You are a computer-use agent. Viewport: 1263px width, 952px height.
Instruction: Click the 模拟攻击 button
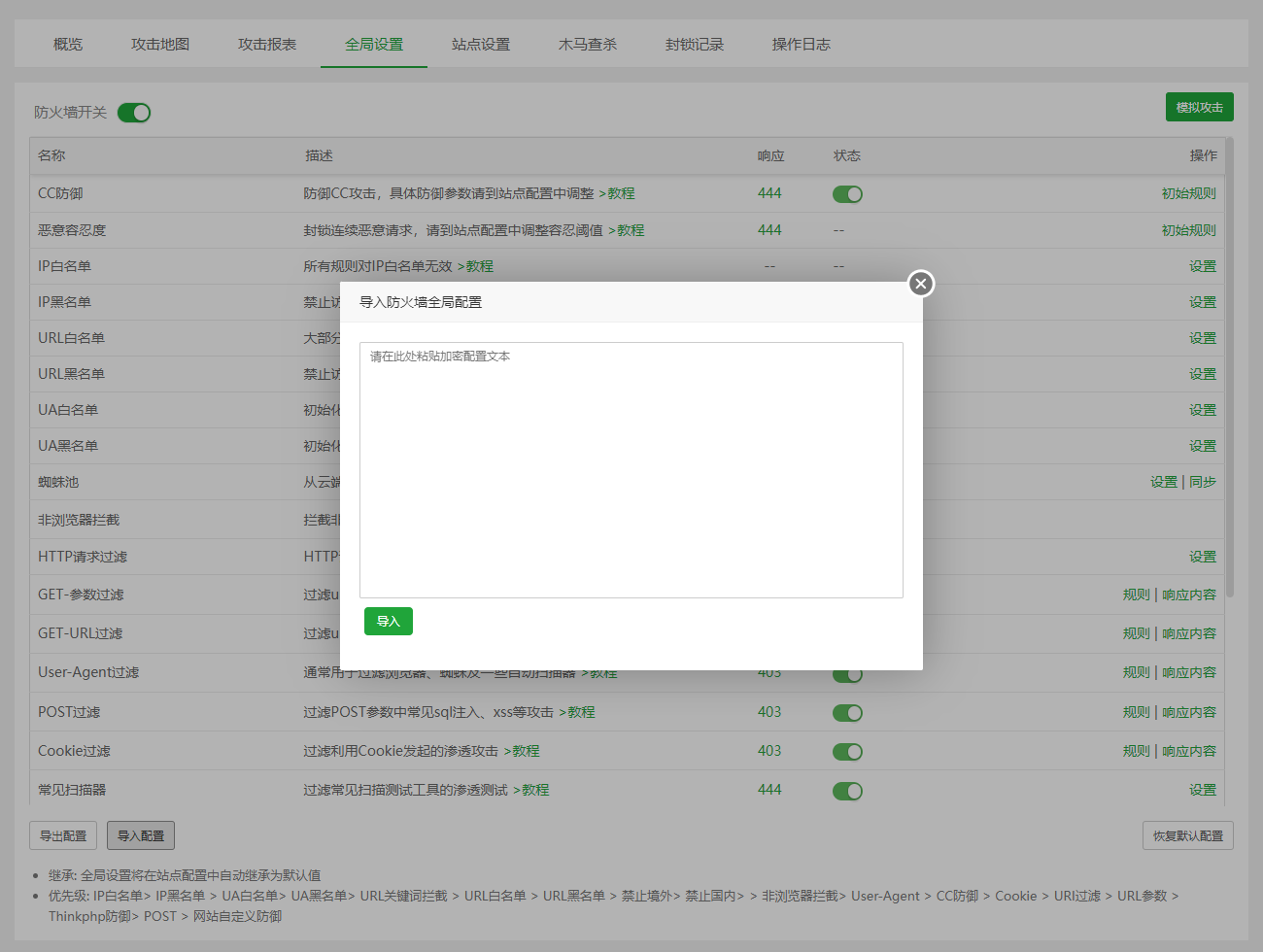click(x=1199, y=108)
